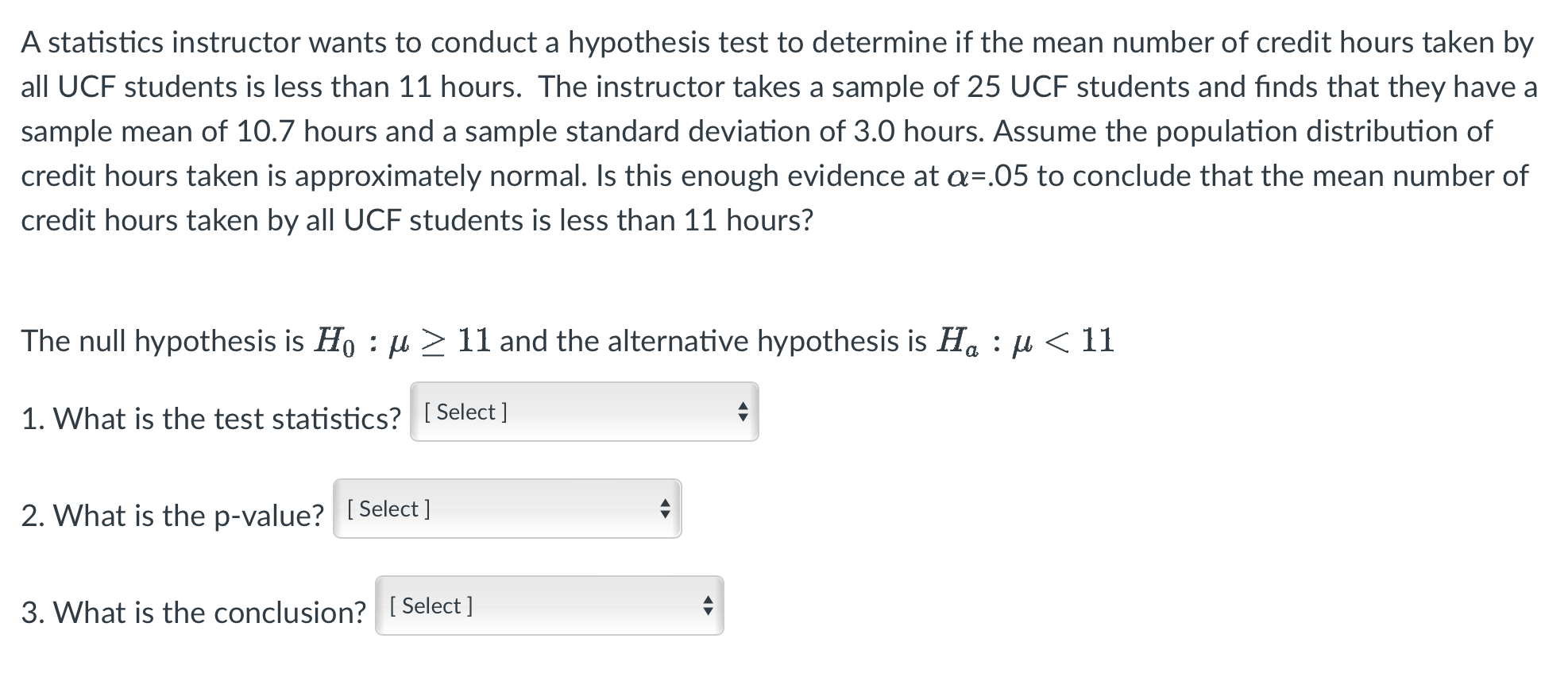
Task: Click the null hypothesis formula H0: μ ≥ 11
Action: 402,342
